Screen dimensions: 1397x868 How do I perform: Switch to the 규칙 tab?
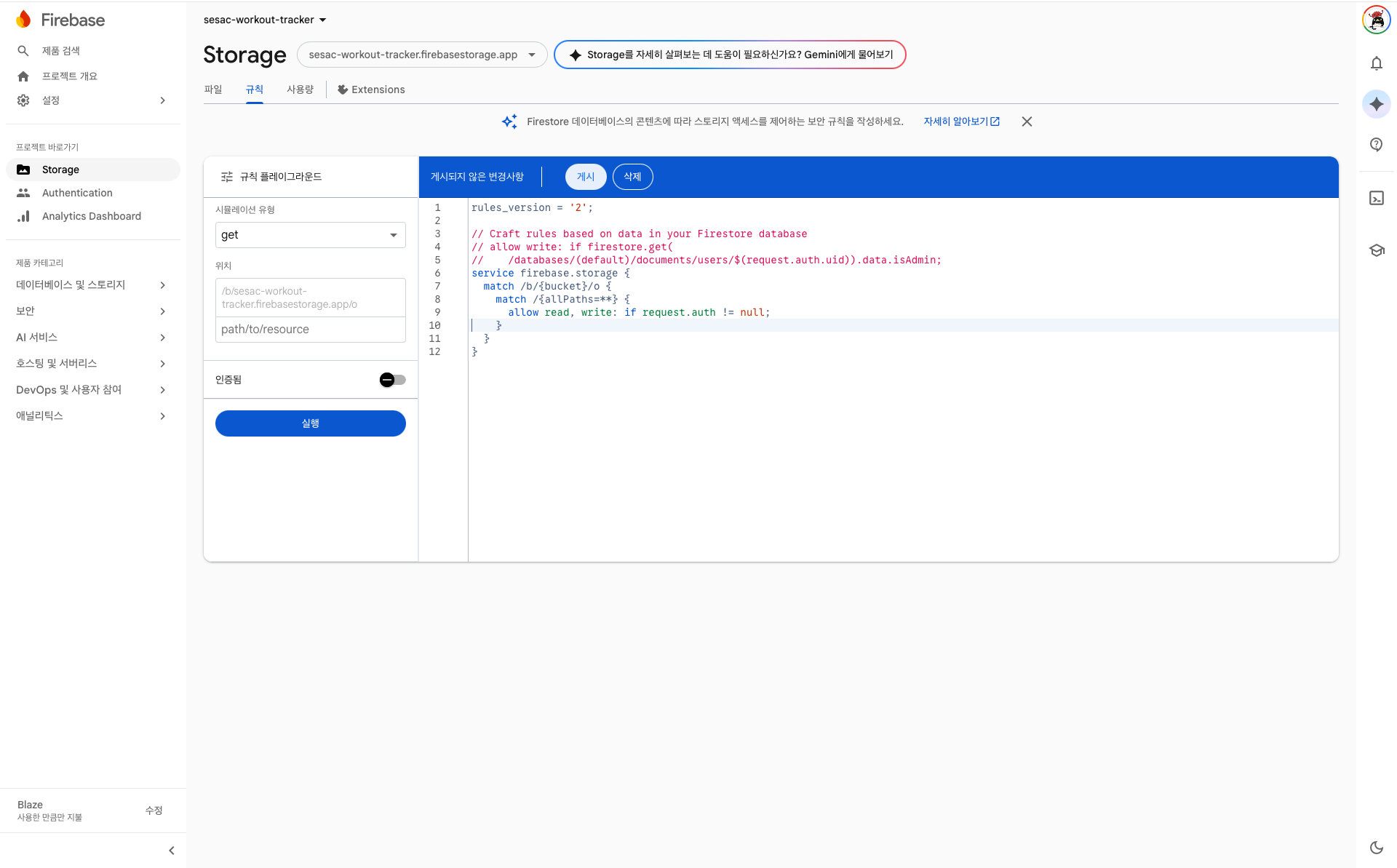click(x=255, y=89)
